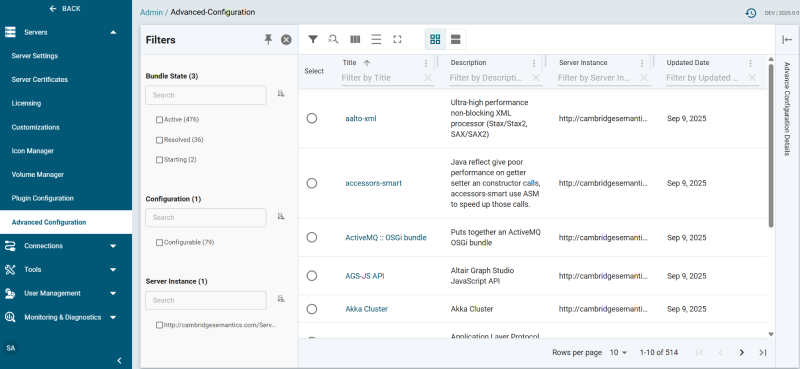Open Licensing page
The width and height of the screenshot is (800, 369).
click(x=26, y=103)
